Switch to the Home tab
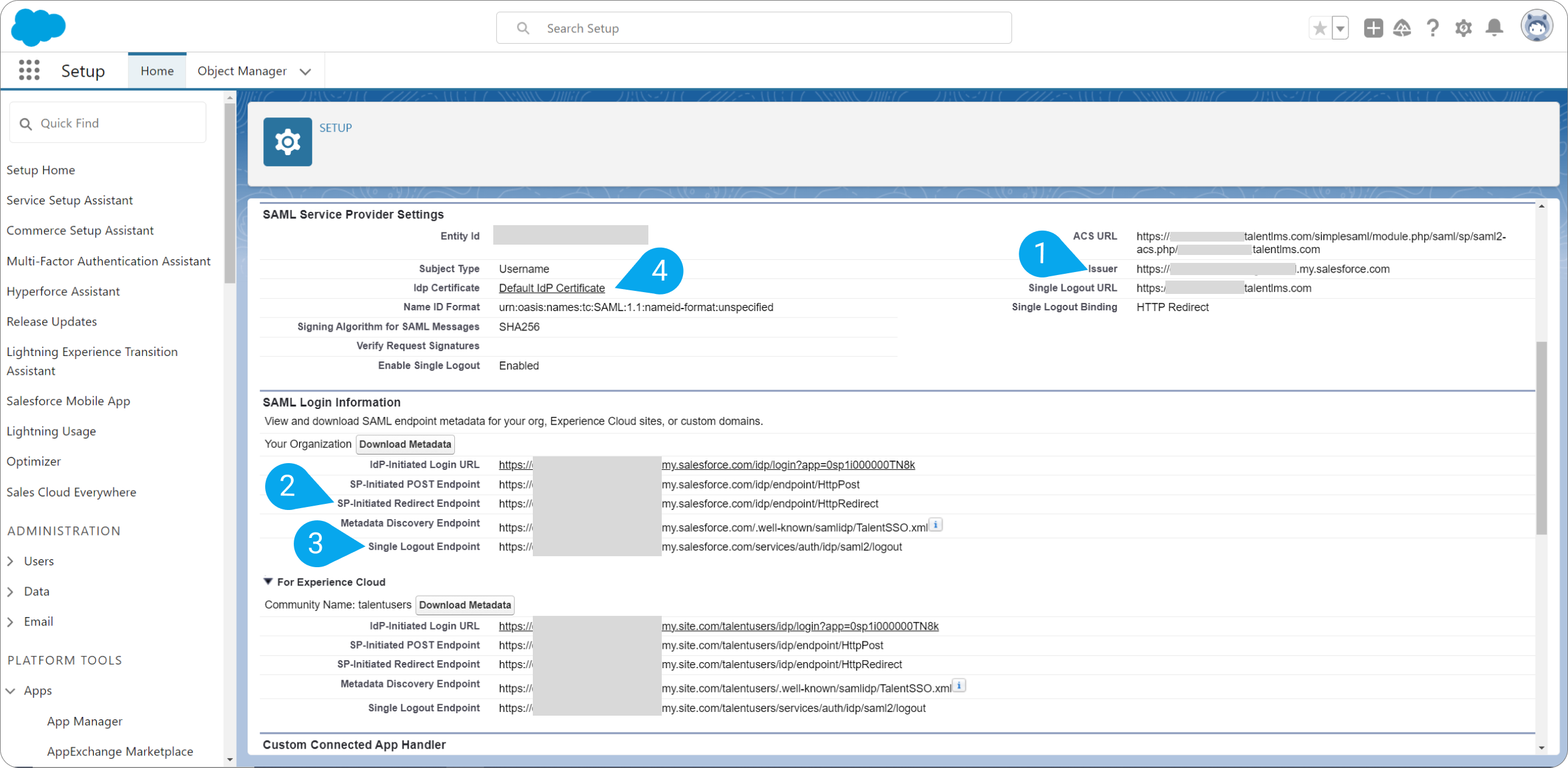The height and width of the screenshot is (768, 1568). point(157,71)
